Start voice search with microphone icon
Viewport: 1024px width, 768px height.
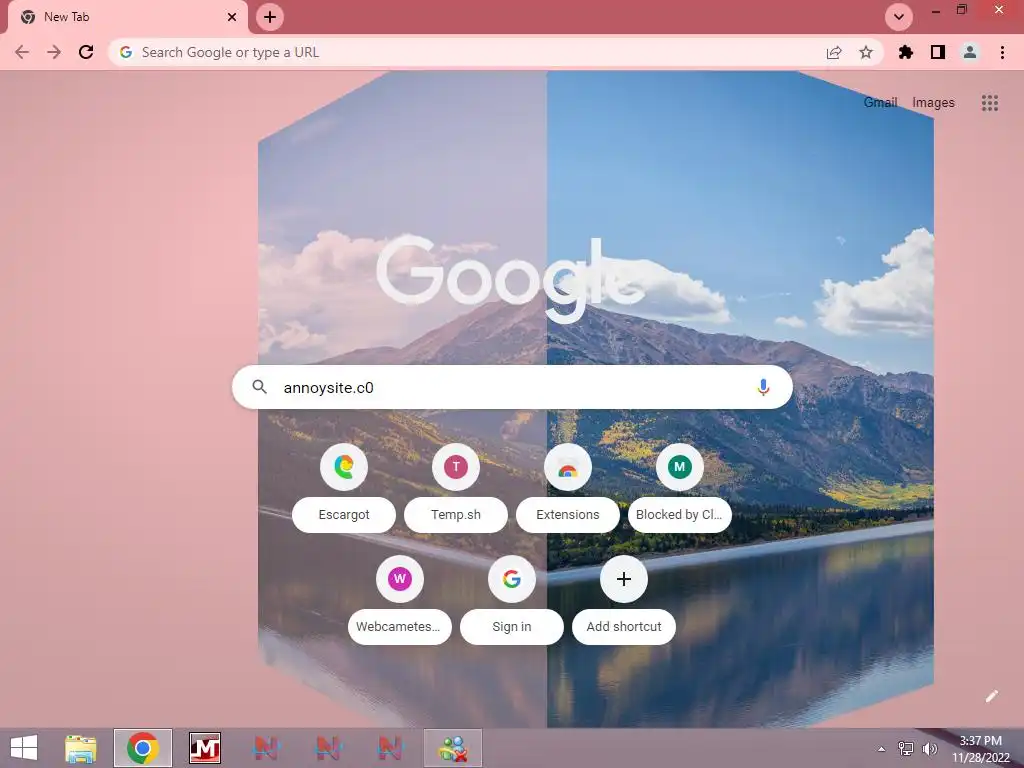click(763, 387)
